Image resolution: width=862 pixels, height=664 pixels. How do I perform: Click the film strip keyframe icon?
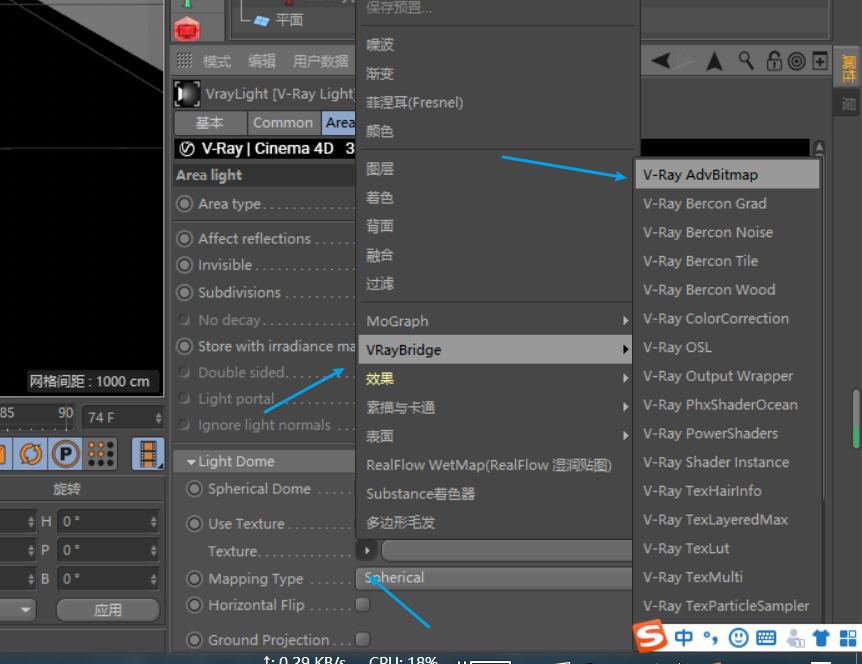point(148,454)
